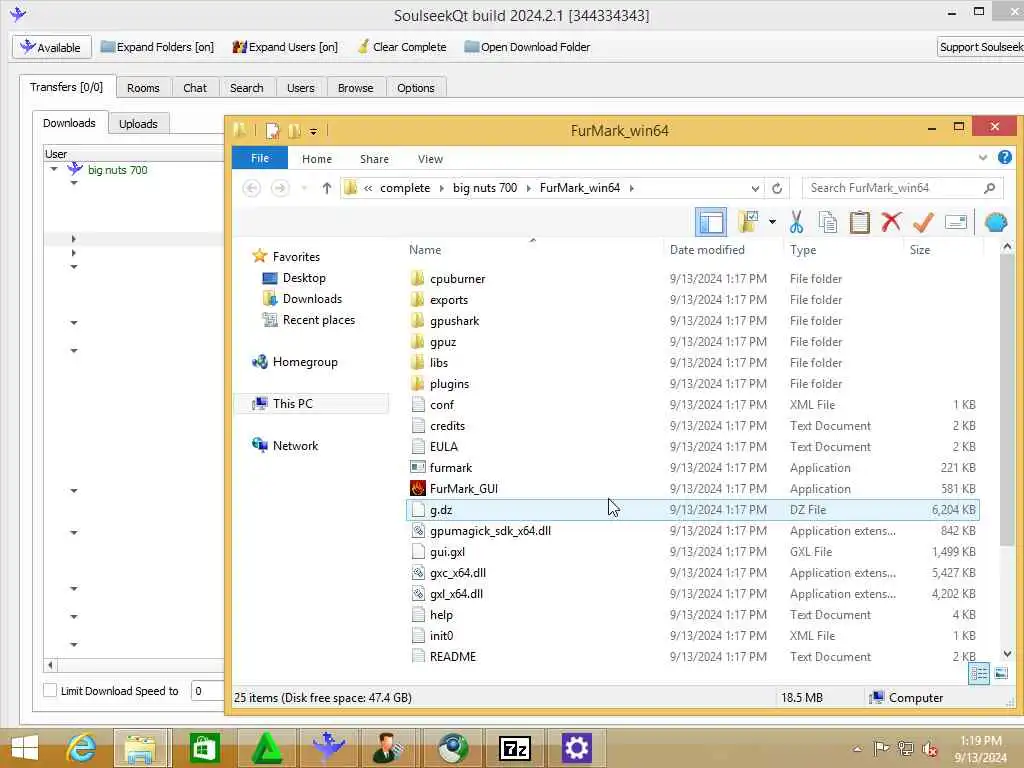Click the cut scissors icon in Explorer toolbar
Image resolution: width=1024 pixels, height=768 pixels.
point(796,222)
